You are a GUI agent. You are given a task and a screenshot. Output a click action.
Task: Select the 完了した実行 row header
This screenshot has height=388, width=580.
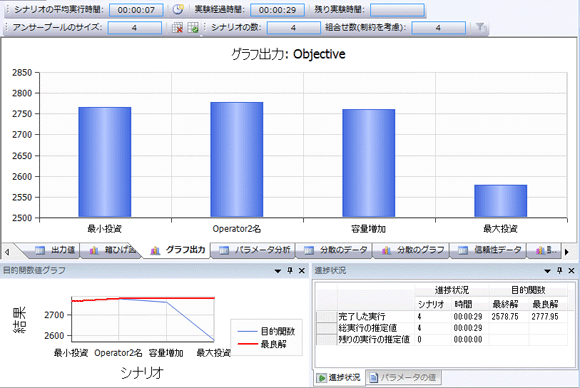click(327, 317)
